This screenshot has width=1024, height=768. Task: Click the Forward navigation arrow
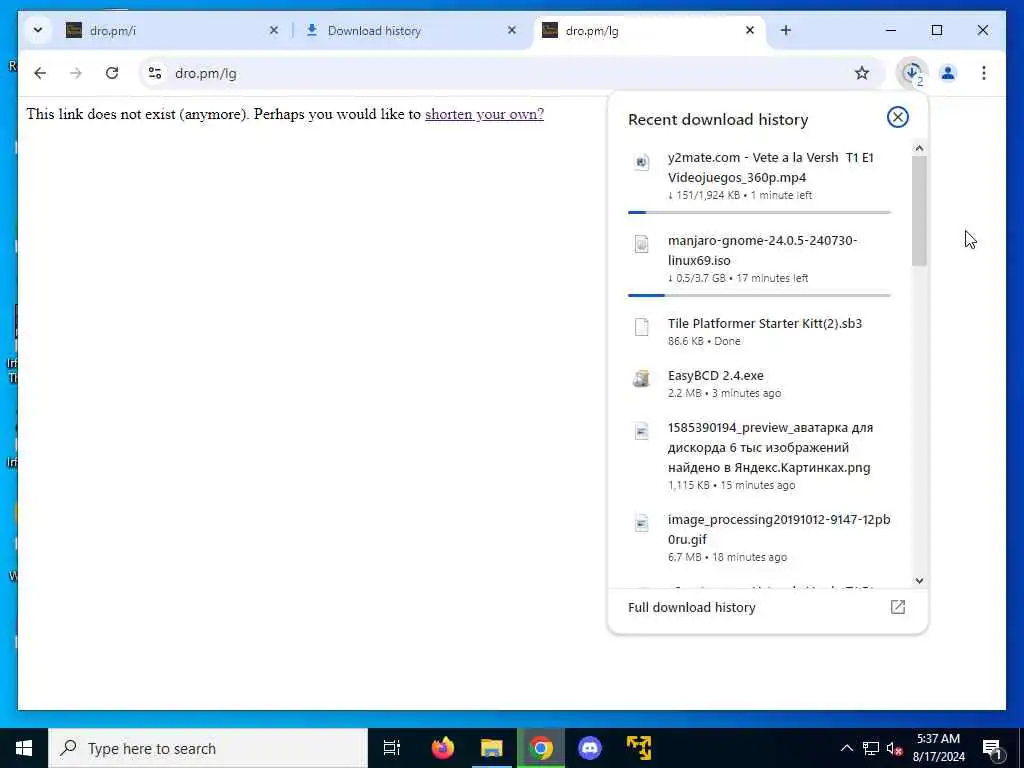coord(76,73)
